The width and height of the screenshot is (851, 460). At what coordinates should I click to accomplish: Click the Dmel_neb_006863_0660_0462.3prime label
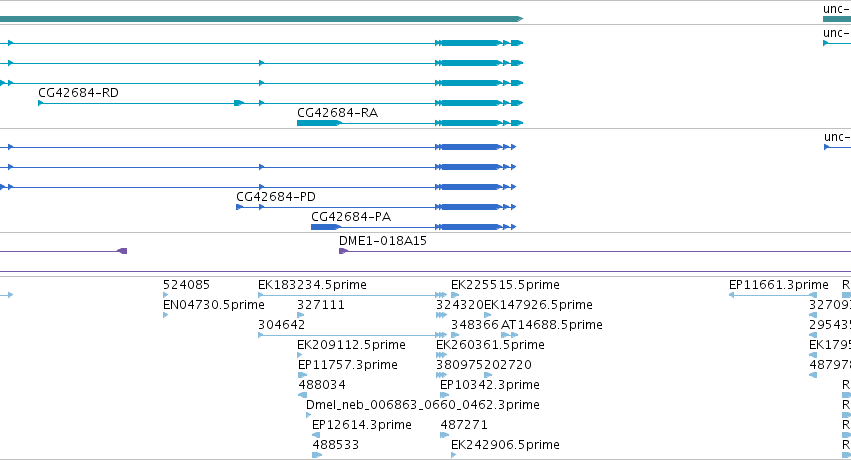coord(423,405)
